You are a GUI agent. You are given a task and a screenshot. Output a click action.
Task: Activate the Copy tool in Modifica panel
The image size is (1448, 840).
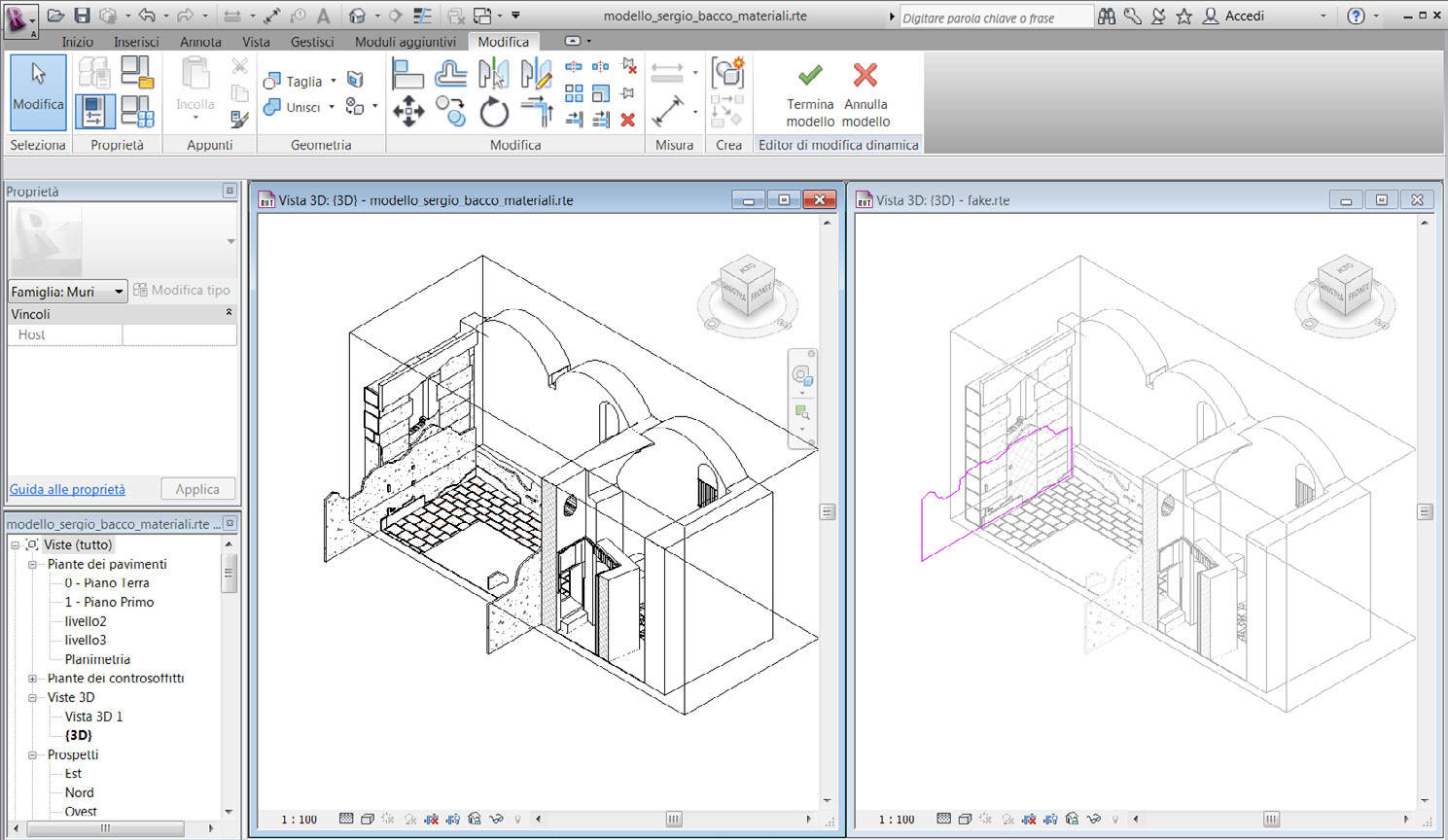click(450, 112)
